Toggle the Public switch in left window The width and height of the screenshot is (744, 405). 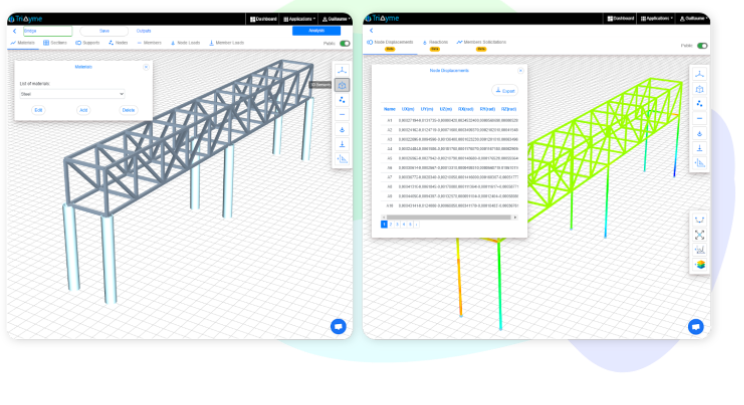345,44
